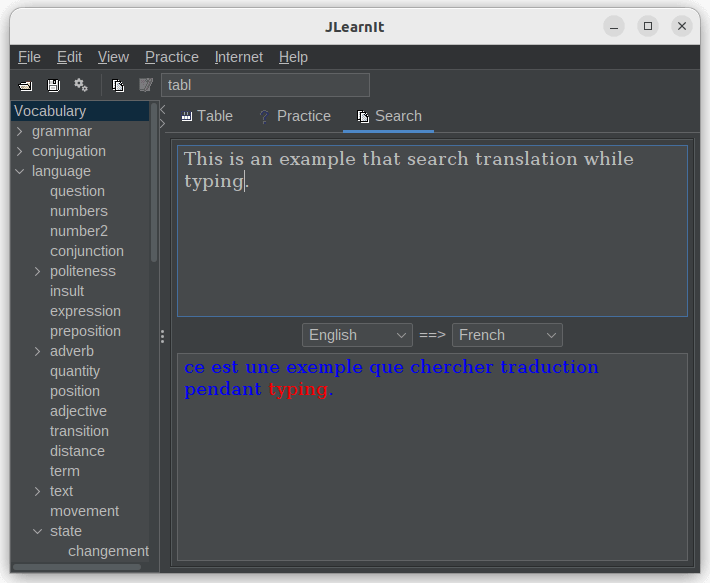Click the toolbar search field containing tabl

pos(265,85)
